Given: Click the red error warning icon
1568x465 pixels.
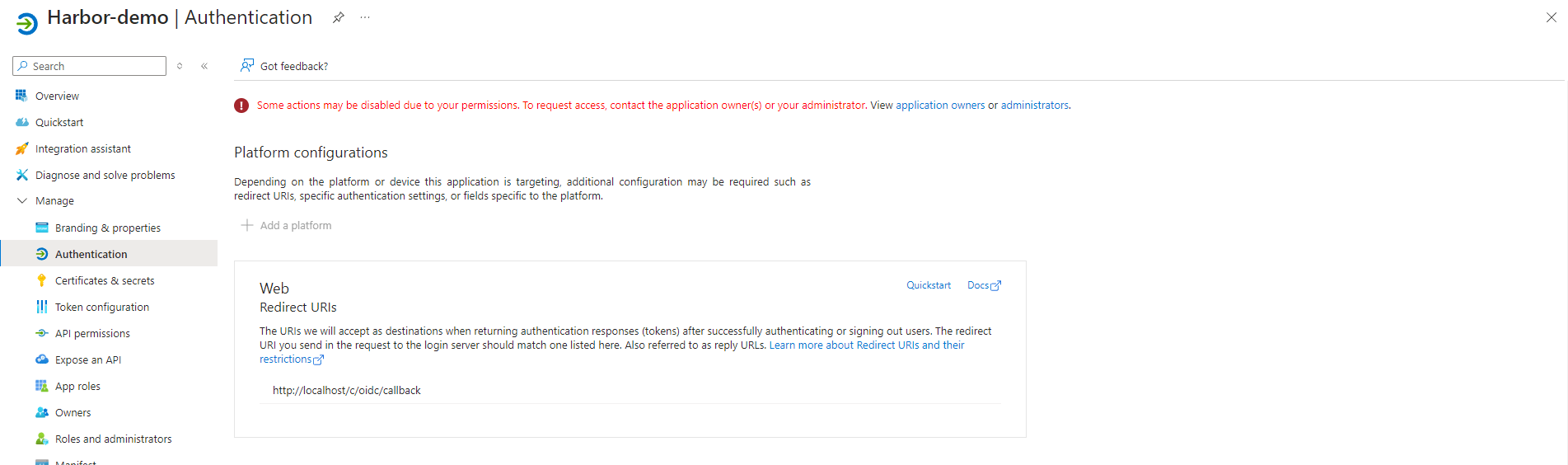Looking at the screenshot, I should coord(241,106).
